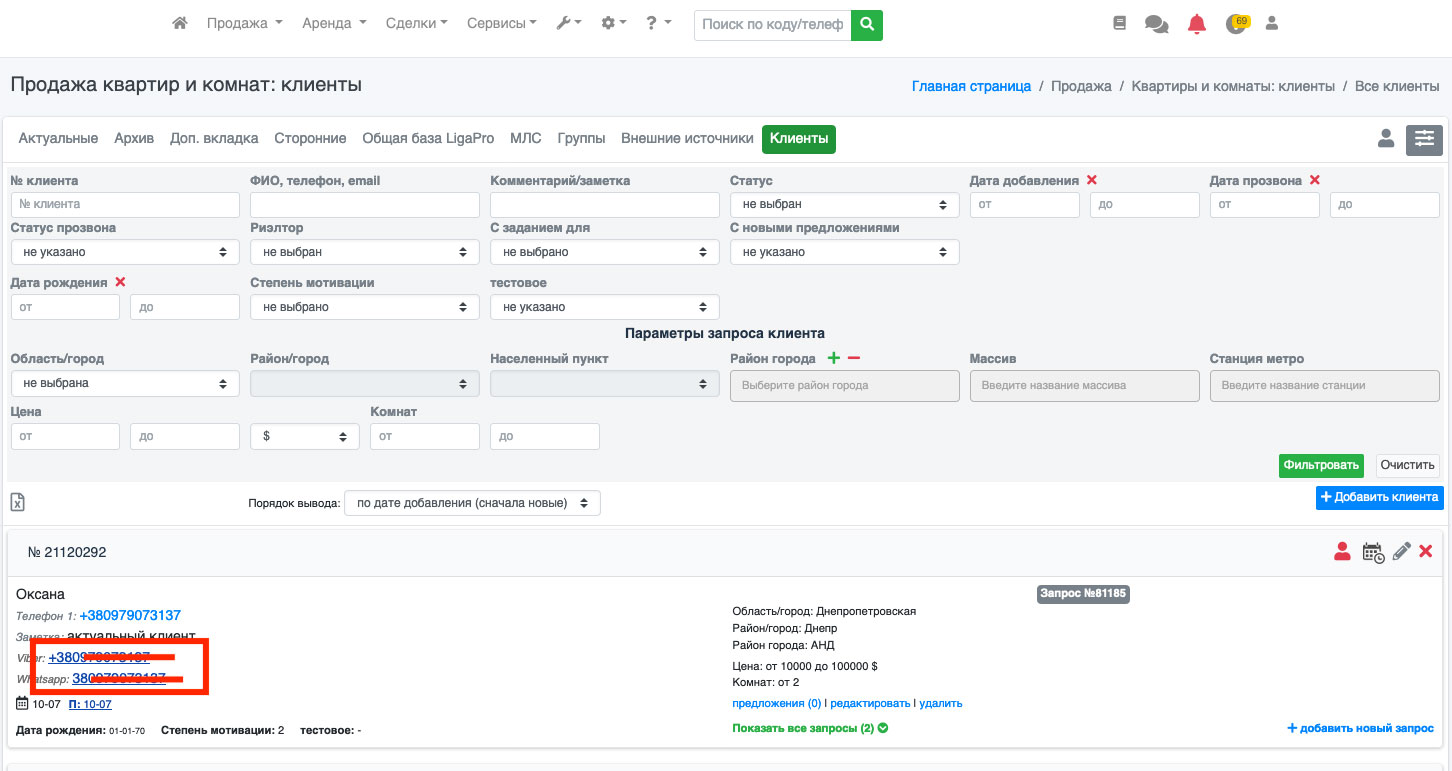
Task: Open calendar schedule icon for client
Action: (x=1373, y=552)
